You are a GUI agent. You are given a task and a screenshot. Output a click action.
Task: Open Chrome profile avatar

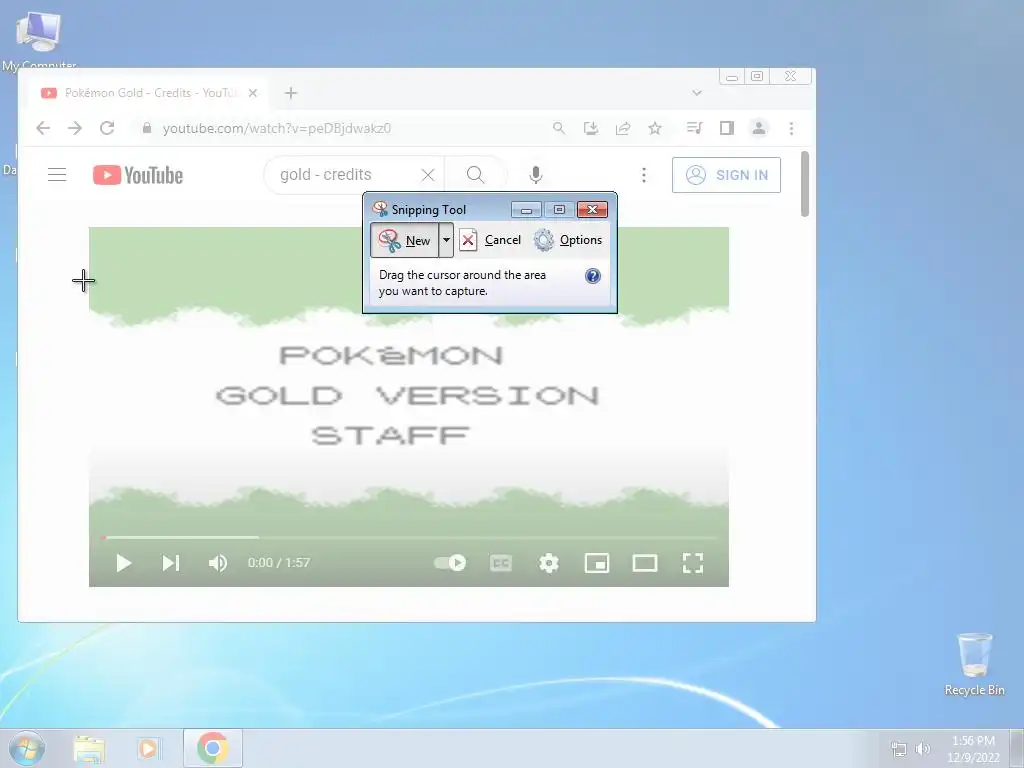pos(759,128)
